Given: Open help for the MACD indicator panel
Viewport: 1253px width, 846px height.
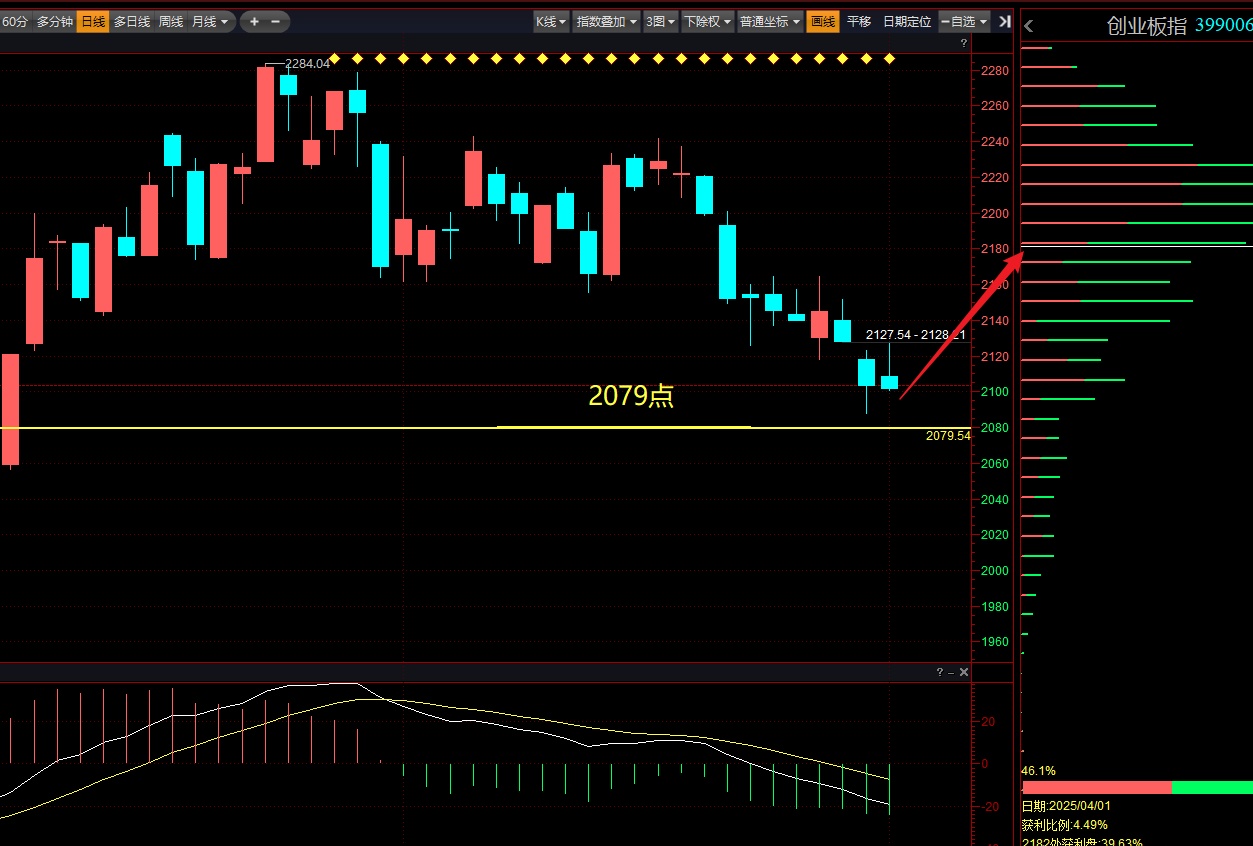Looking at the screenshot, I should (939, 672).
